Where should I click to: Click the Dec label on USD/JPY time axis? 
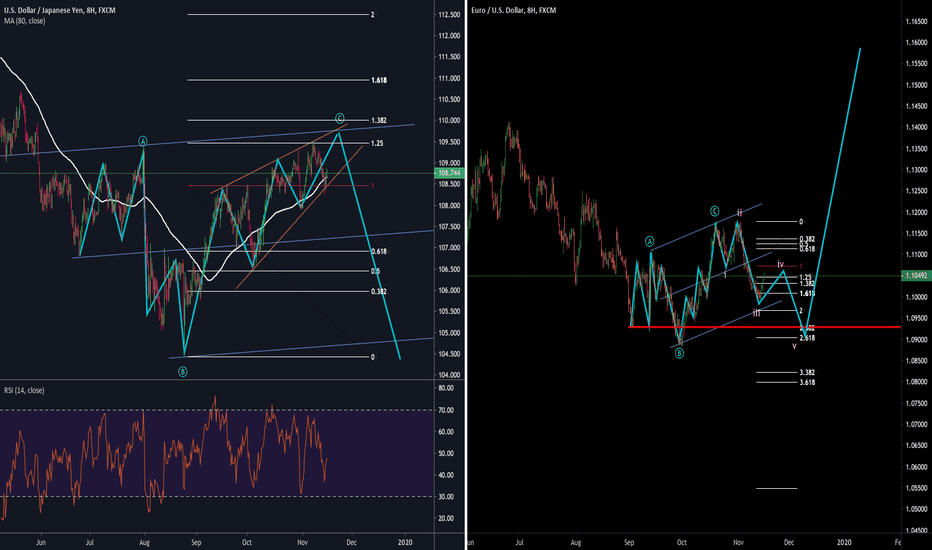coord(353,540)
